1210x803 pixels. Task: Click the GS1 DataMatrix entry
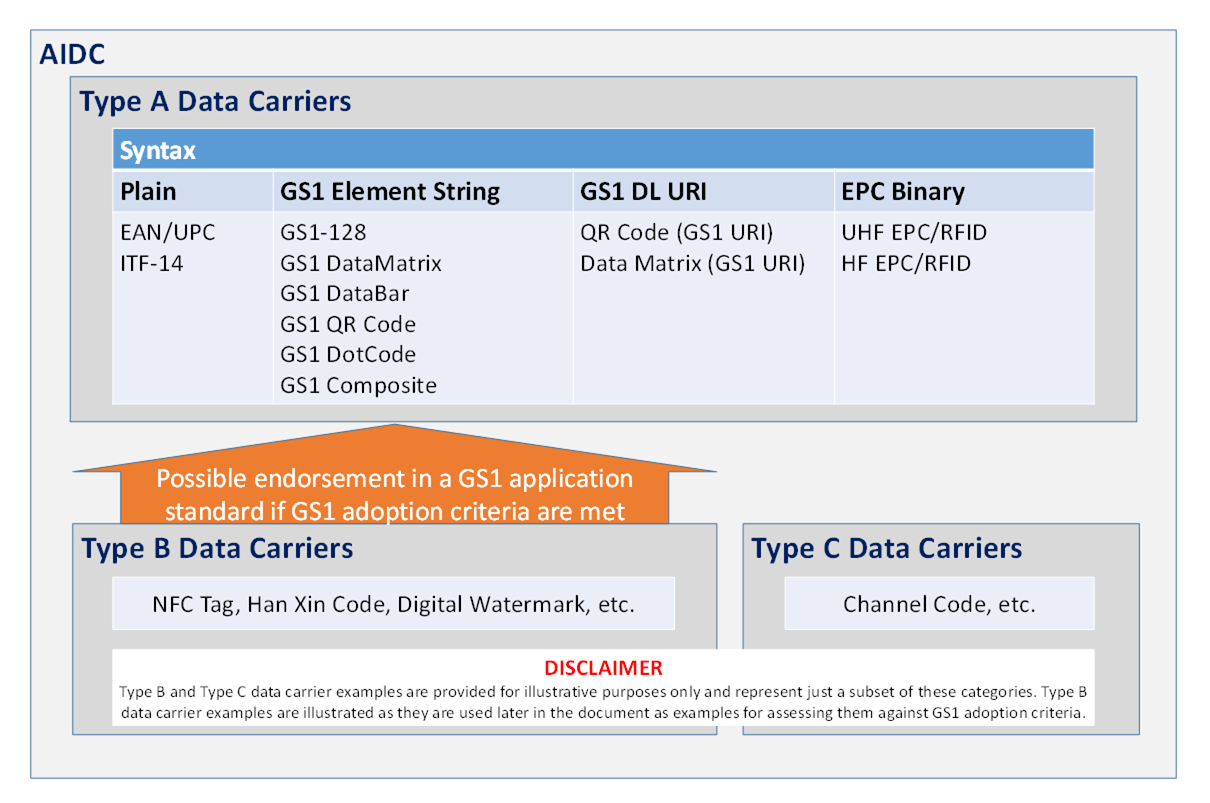(361, 263)
